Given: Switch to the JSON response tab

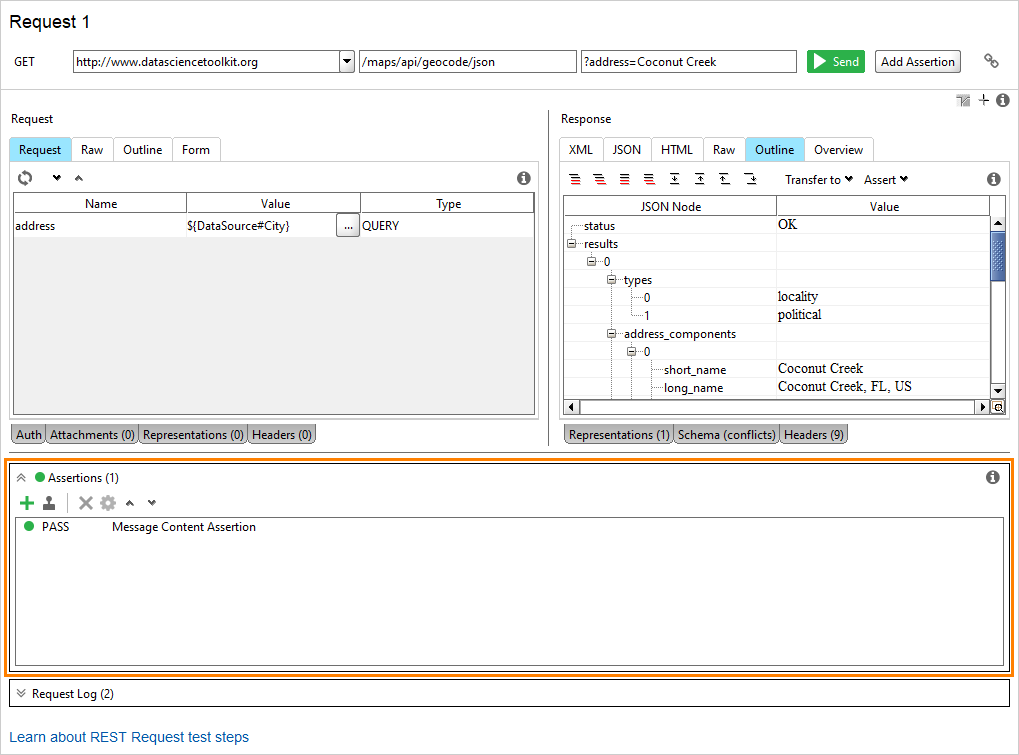Looking at the screenshot, I should (627, 150).
